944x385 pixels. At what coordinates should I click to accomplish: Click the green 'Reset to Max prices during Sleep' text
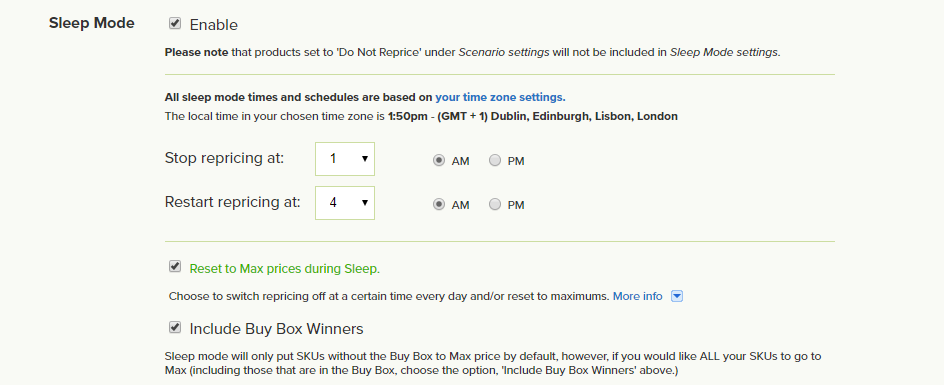pyautogui.click(x=285, y=269)
